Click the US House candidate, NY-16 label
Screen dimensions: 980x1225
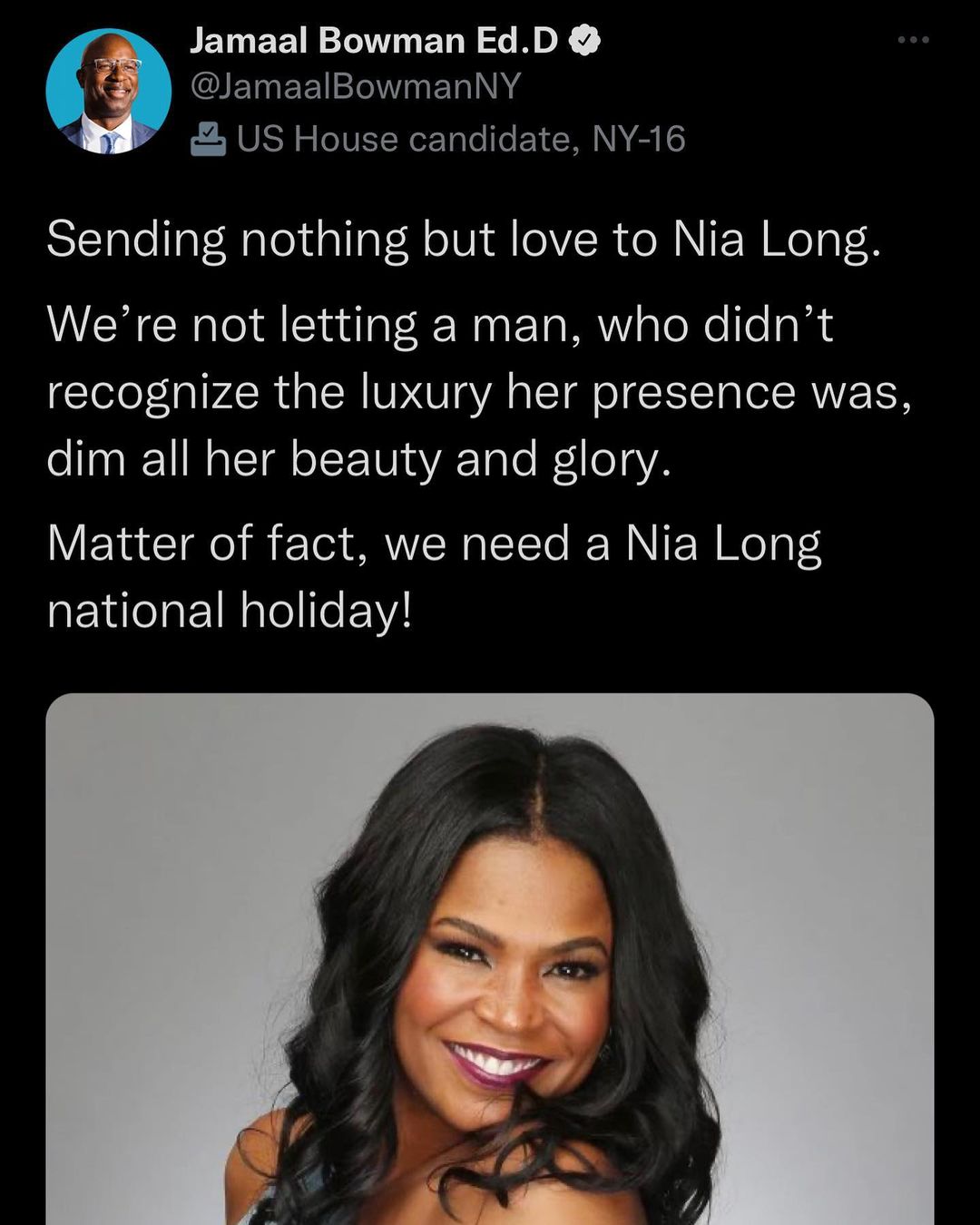point(461,139)
